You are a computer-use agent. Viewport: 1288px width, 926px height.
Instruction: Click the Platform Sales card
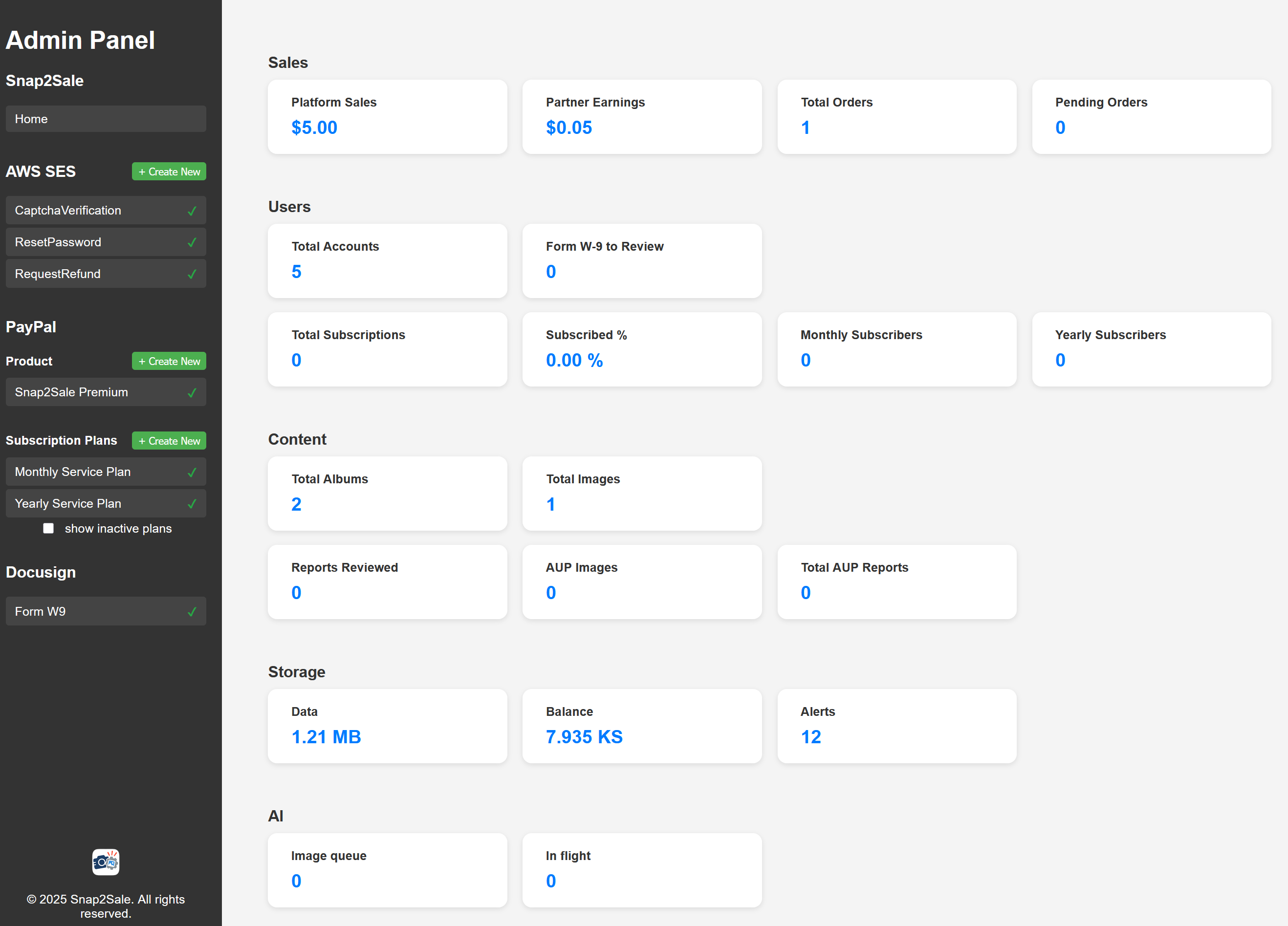(387, 116)
